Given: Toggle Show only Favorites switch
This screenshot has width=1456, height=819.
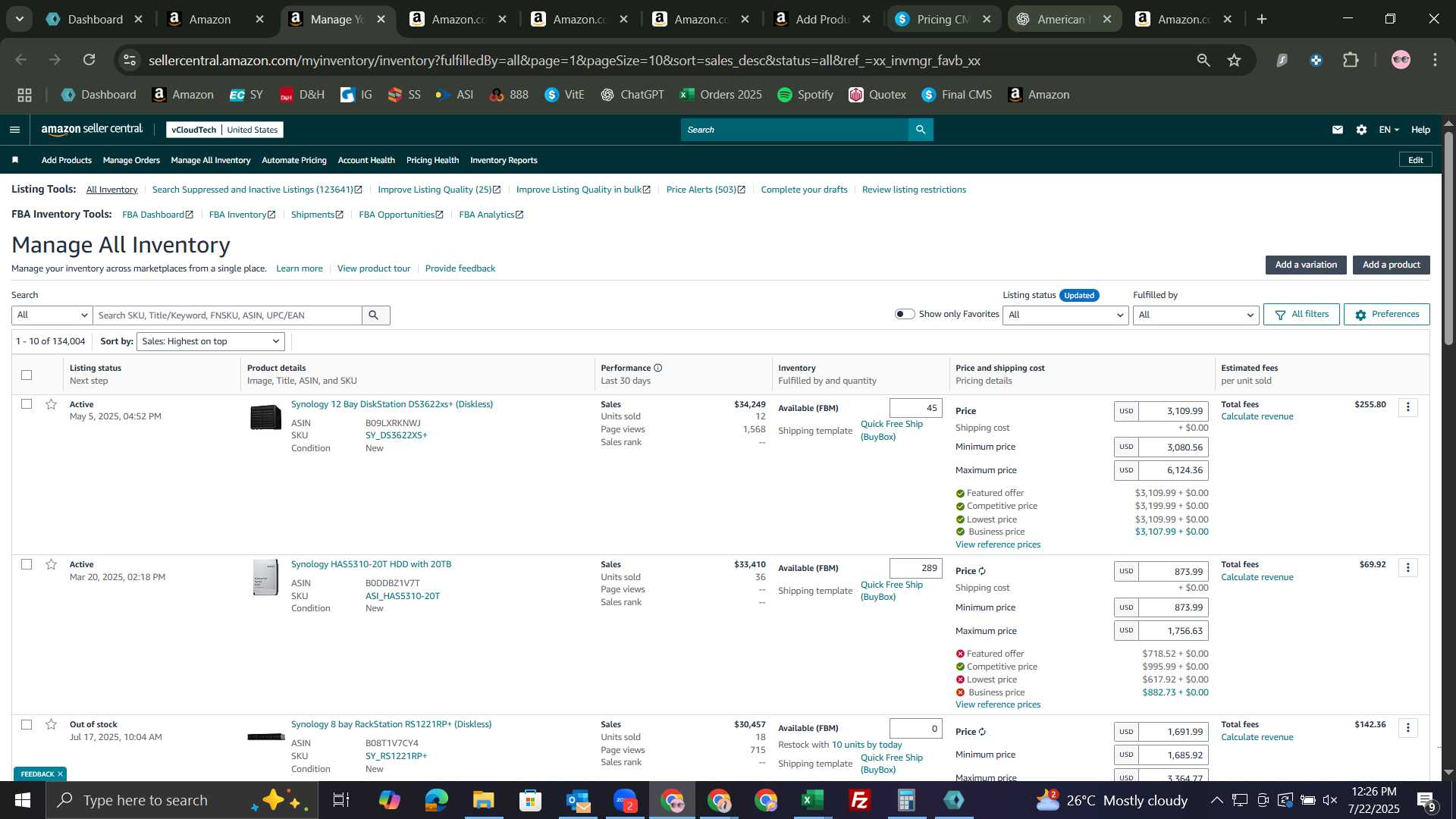Looking at the screenshot, I should click(x=905, y=314).
